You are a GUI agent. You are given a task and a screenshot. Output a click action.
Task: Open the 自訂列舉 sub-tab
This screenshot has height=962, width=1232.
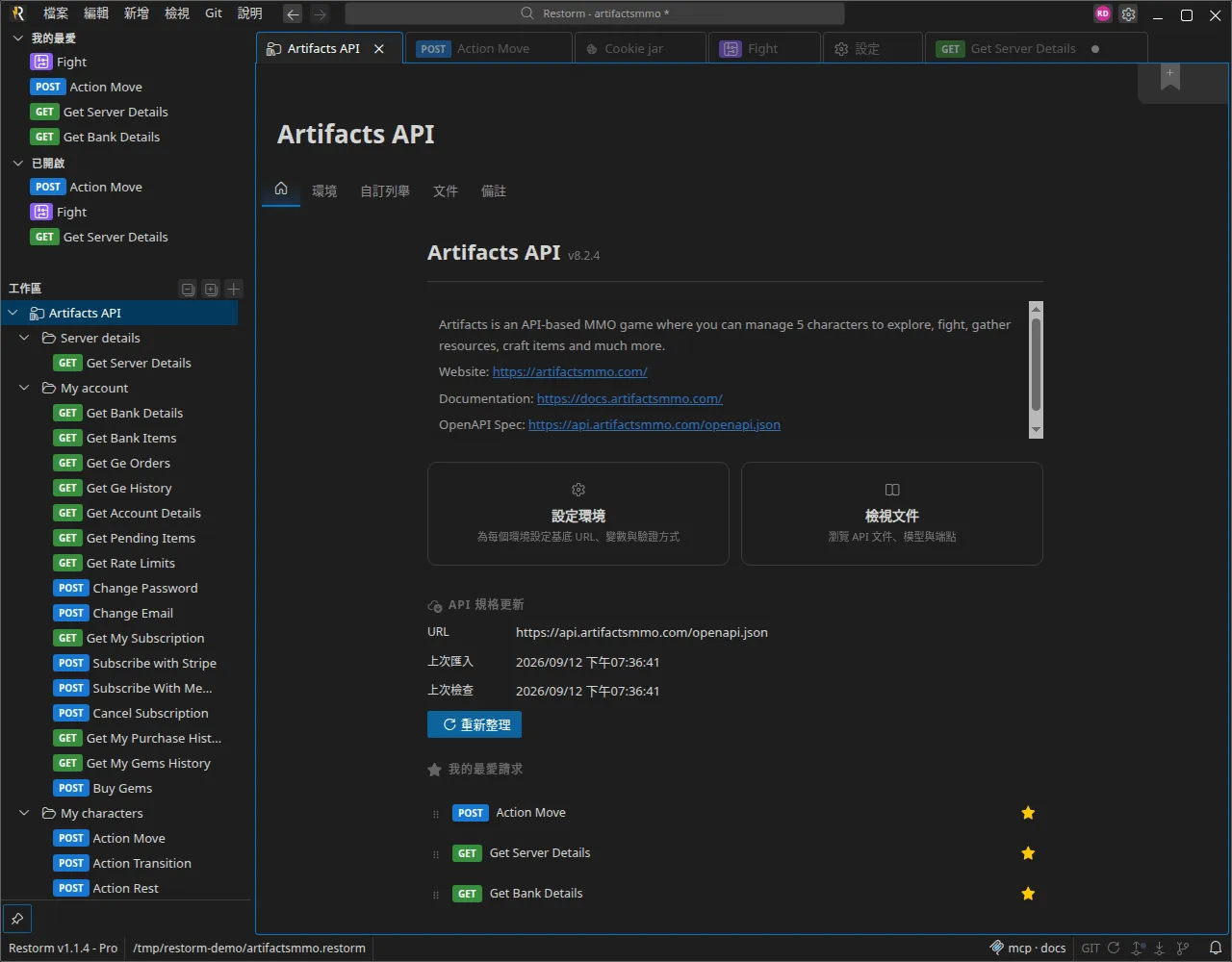[385, 191]
